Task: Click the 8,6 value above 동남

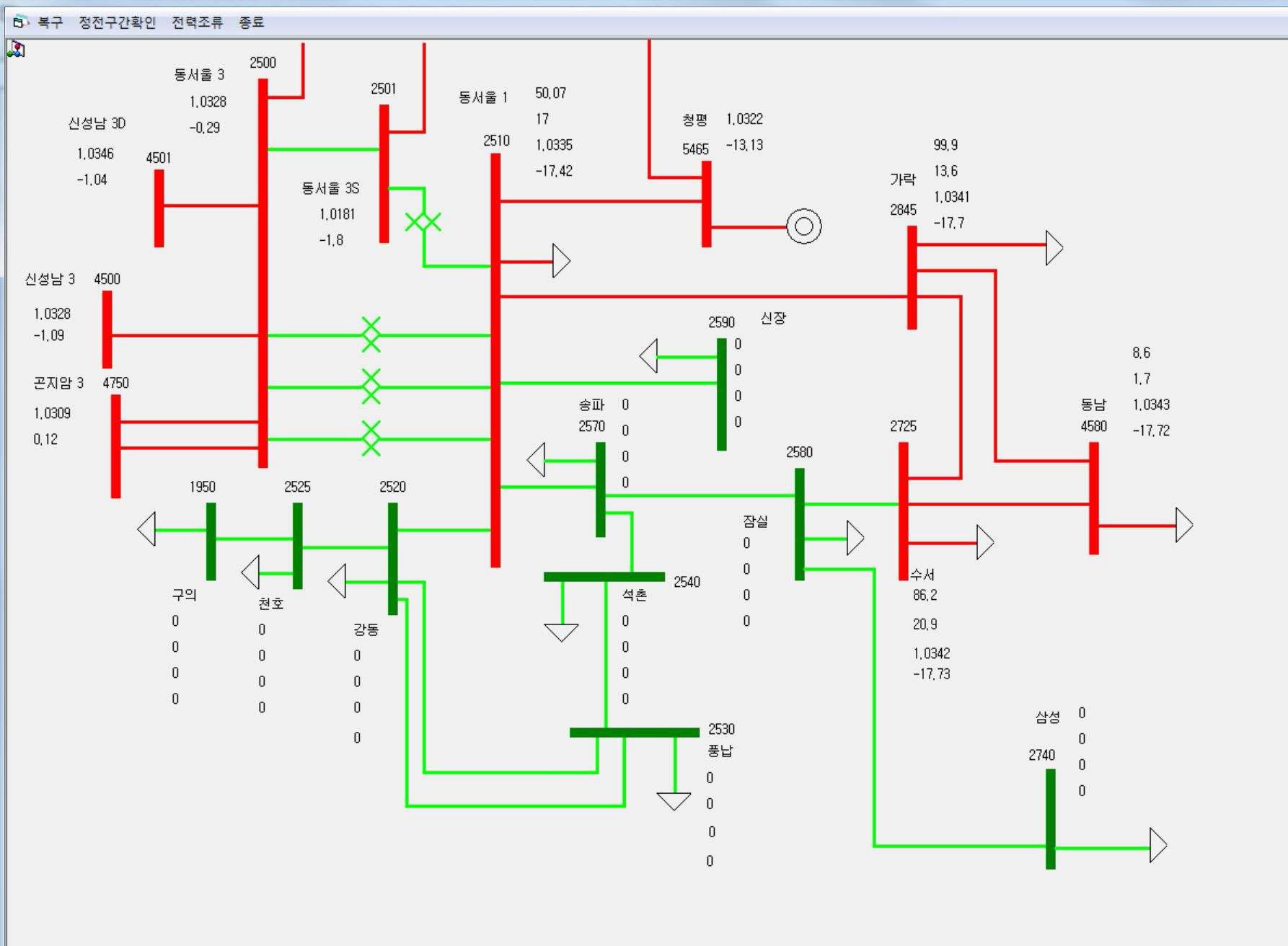Action: point(1141,353)
